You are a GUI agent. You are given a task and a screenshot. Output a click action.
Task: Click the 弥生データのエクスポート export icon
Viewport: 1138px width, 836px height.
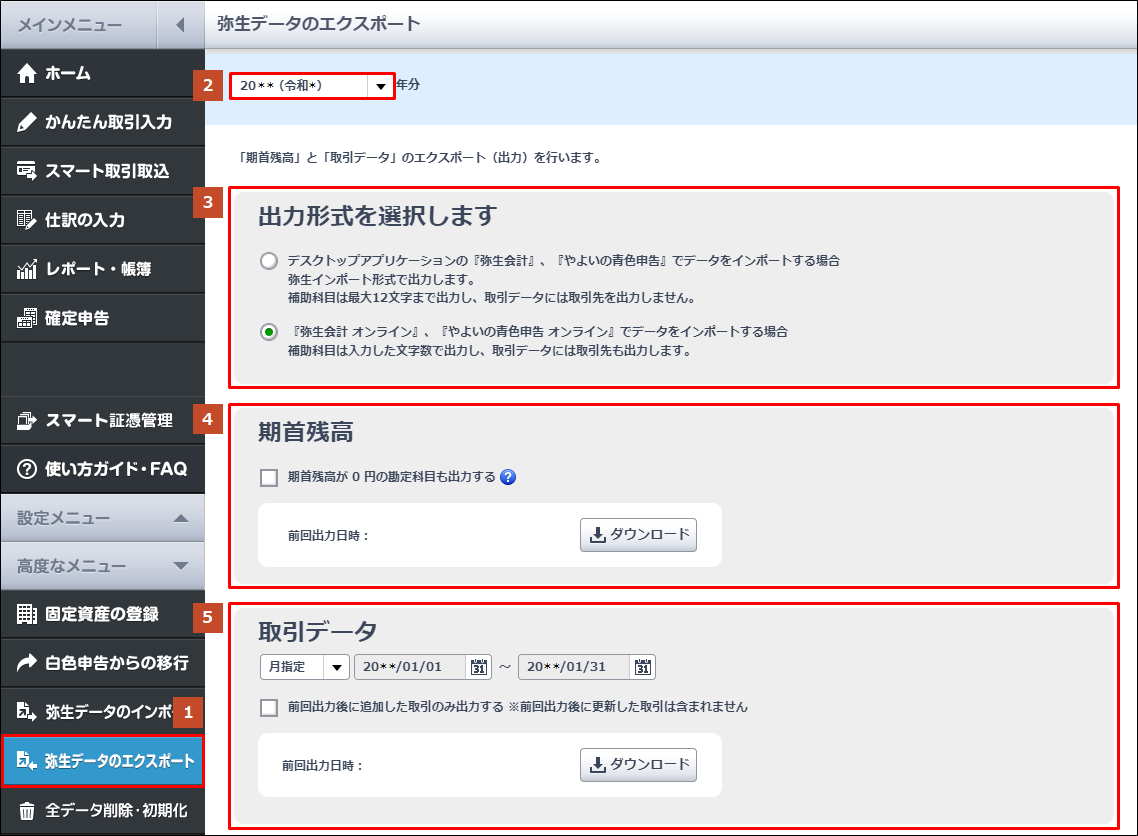pyautogui.click(x=27, y=761)
